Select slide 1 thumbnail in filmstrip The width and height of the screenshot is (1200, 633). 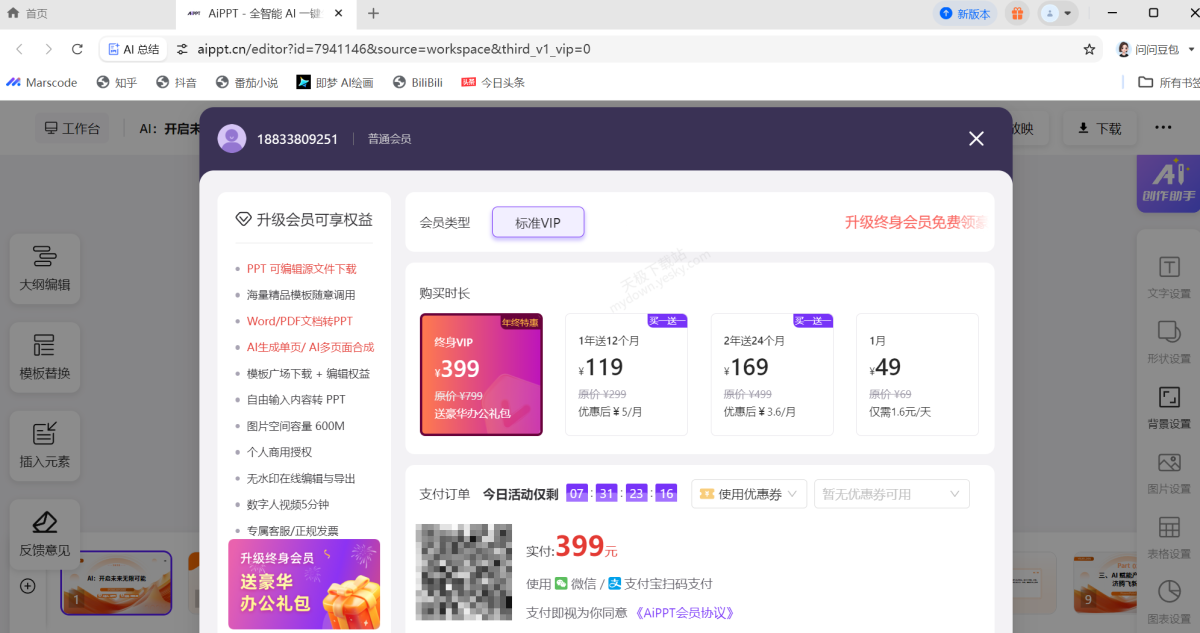(x=117, y=582)
